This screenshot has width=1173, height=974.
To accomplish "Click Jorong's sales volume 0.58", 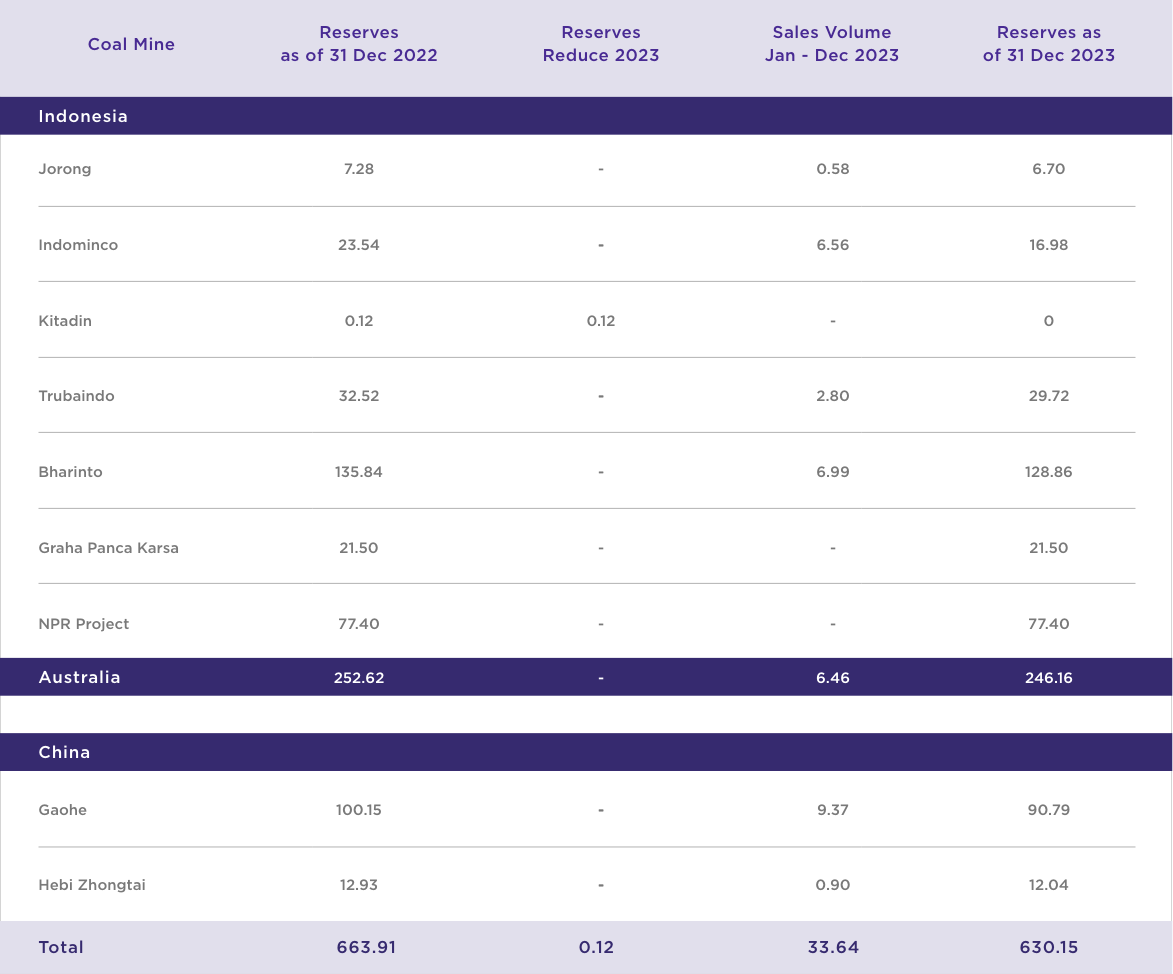I will click(x=833, y=169).
